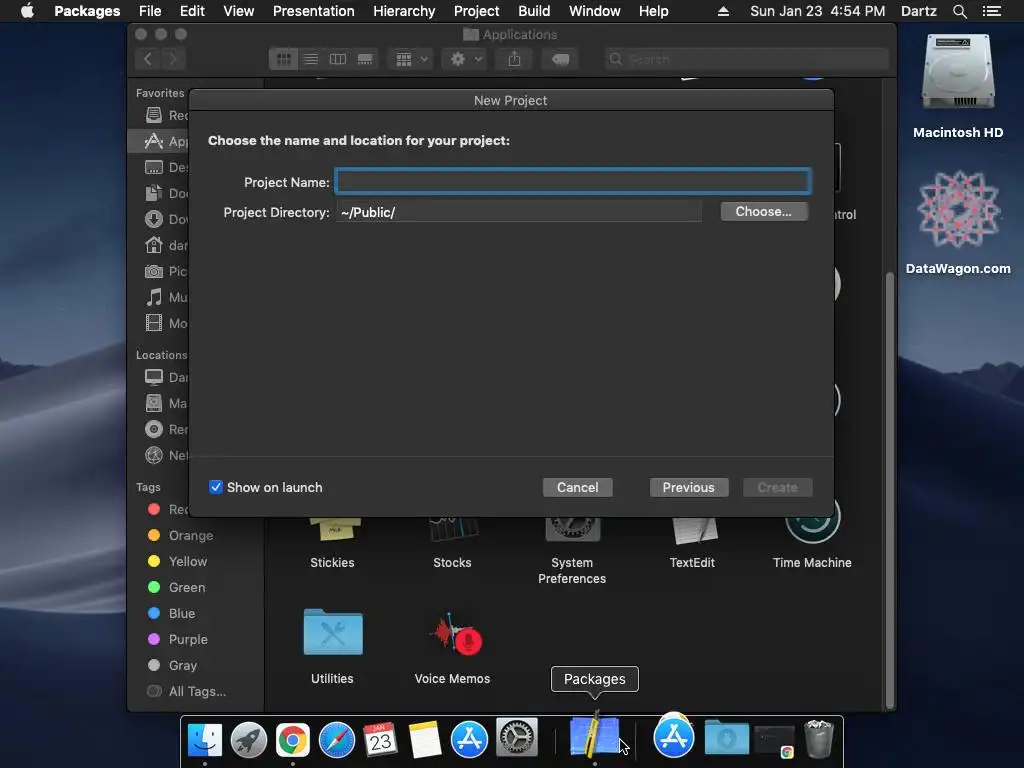This screenshot has height=768, width=1024.
Task: Toggle the Show on launch checkbox
Action: coord(216,487)
